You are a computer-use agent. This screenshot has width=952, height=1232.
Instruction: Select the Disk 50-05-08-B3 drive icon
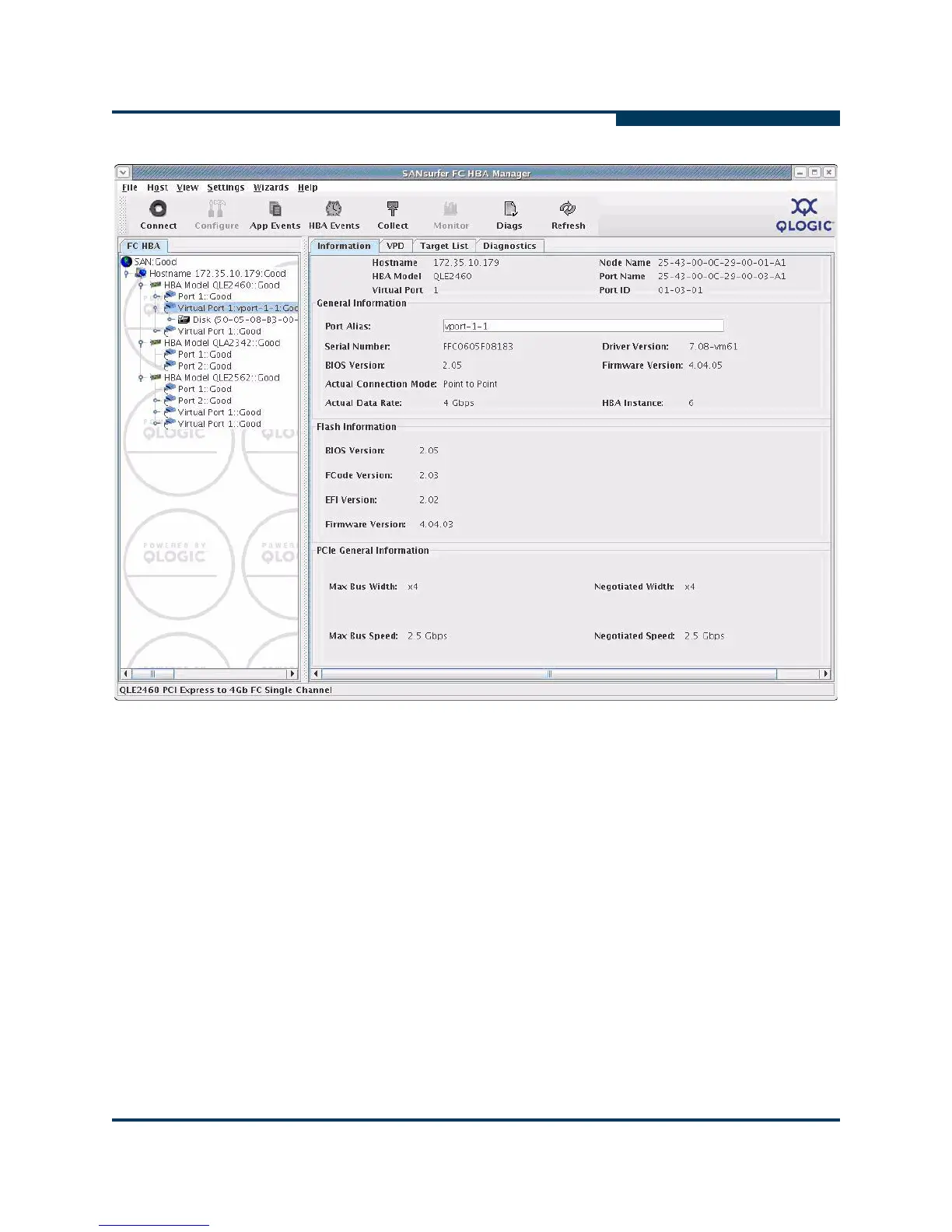(x=184, y=319)
